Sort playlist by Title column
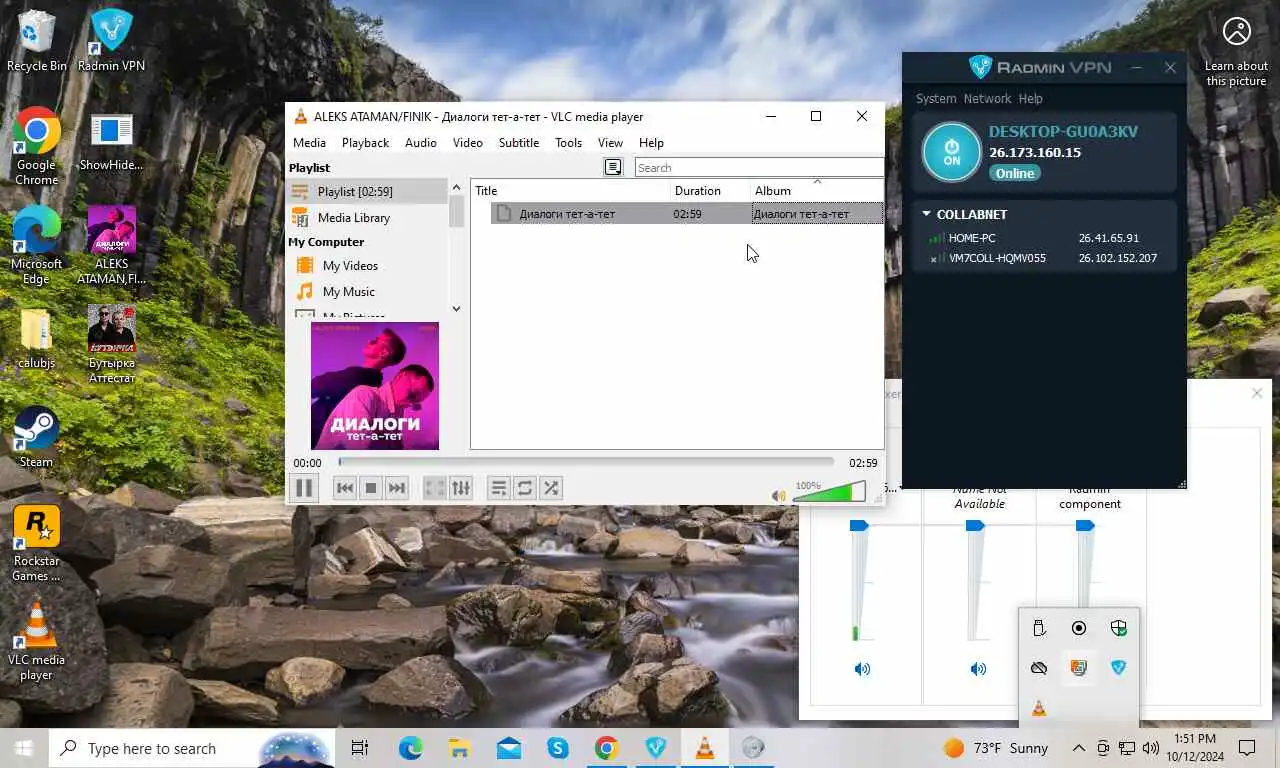This screenshot has height=768, width=1280. pyautogui.click(x=570, y=190)
